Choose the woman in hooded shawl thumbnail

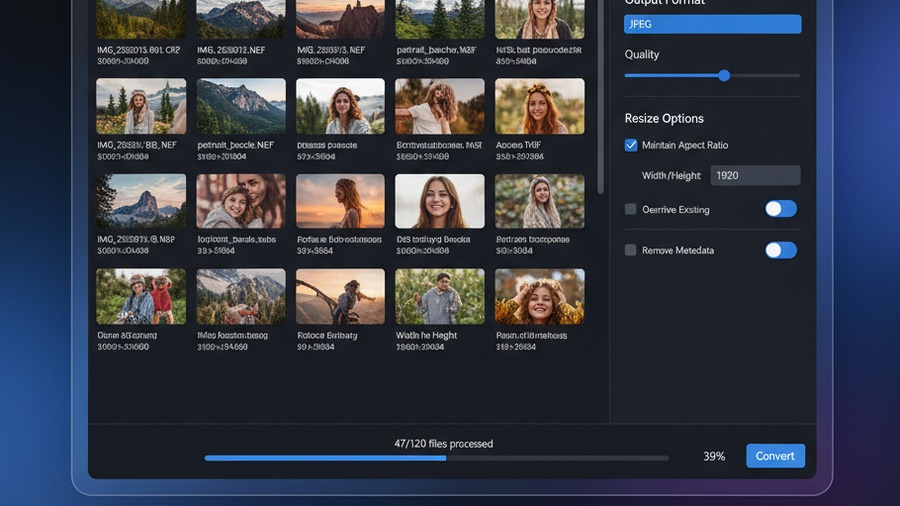point(540,201)
